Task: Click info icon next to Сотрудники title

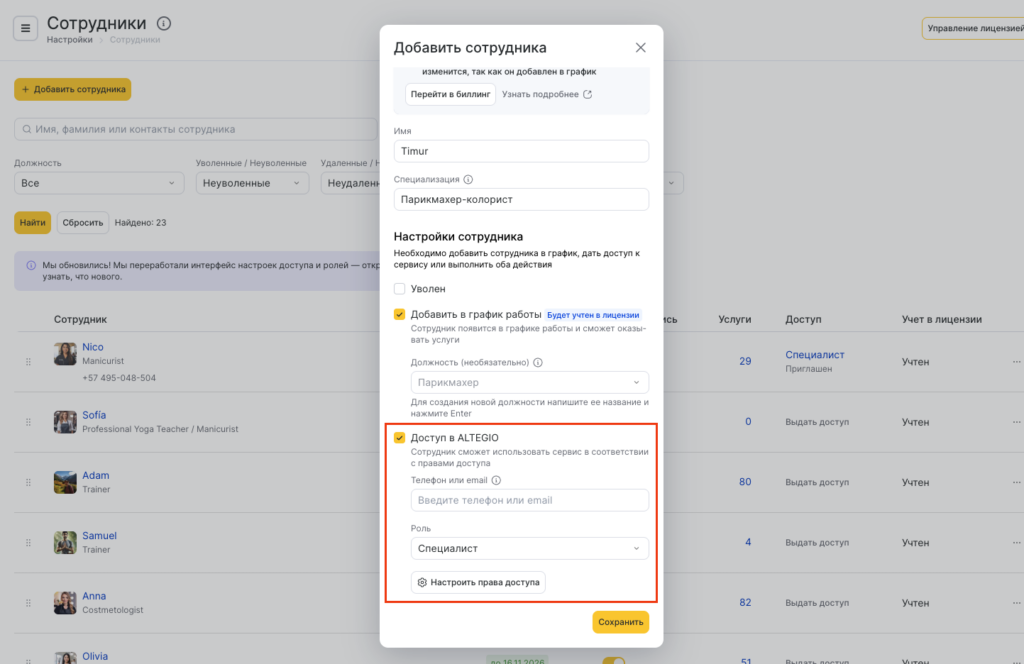Action: click(164, 23)
